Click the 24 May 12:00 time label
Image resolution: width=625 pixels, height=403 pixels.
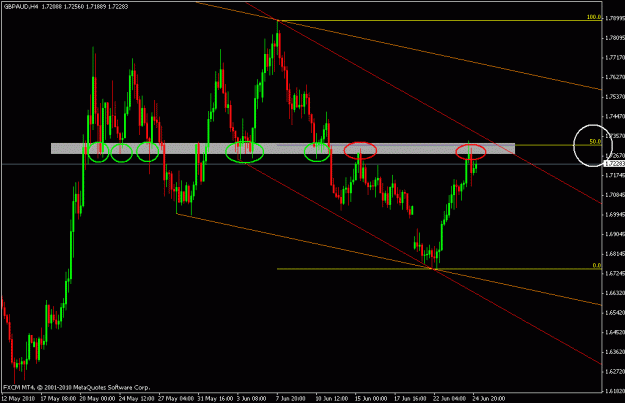(x=137, y=398)
